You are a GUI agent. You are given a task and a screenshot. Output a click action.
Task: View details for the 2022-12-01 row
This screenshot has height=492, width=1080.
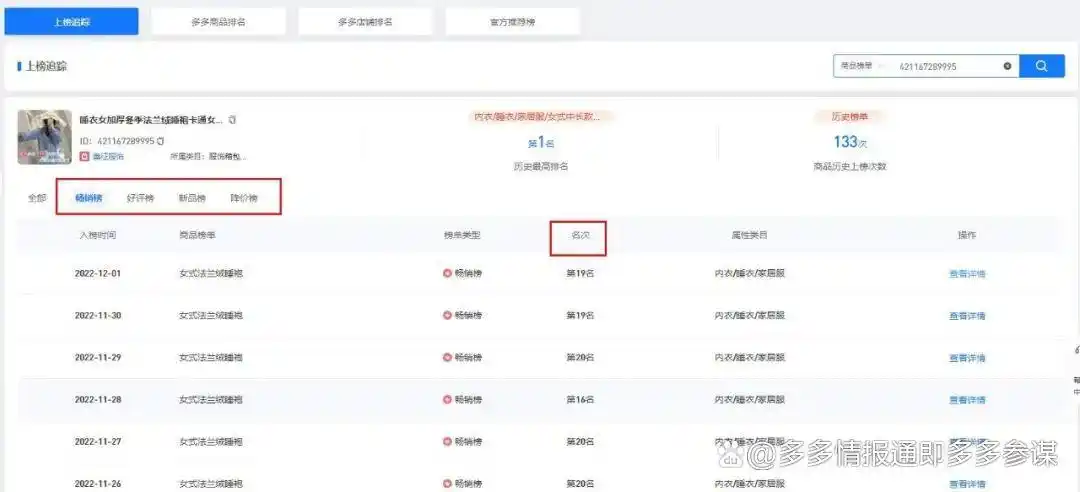coord(967,274)
